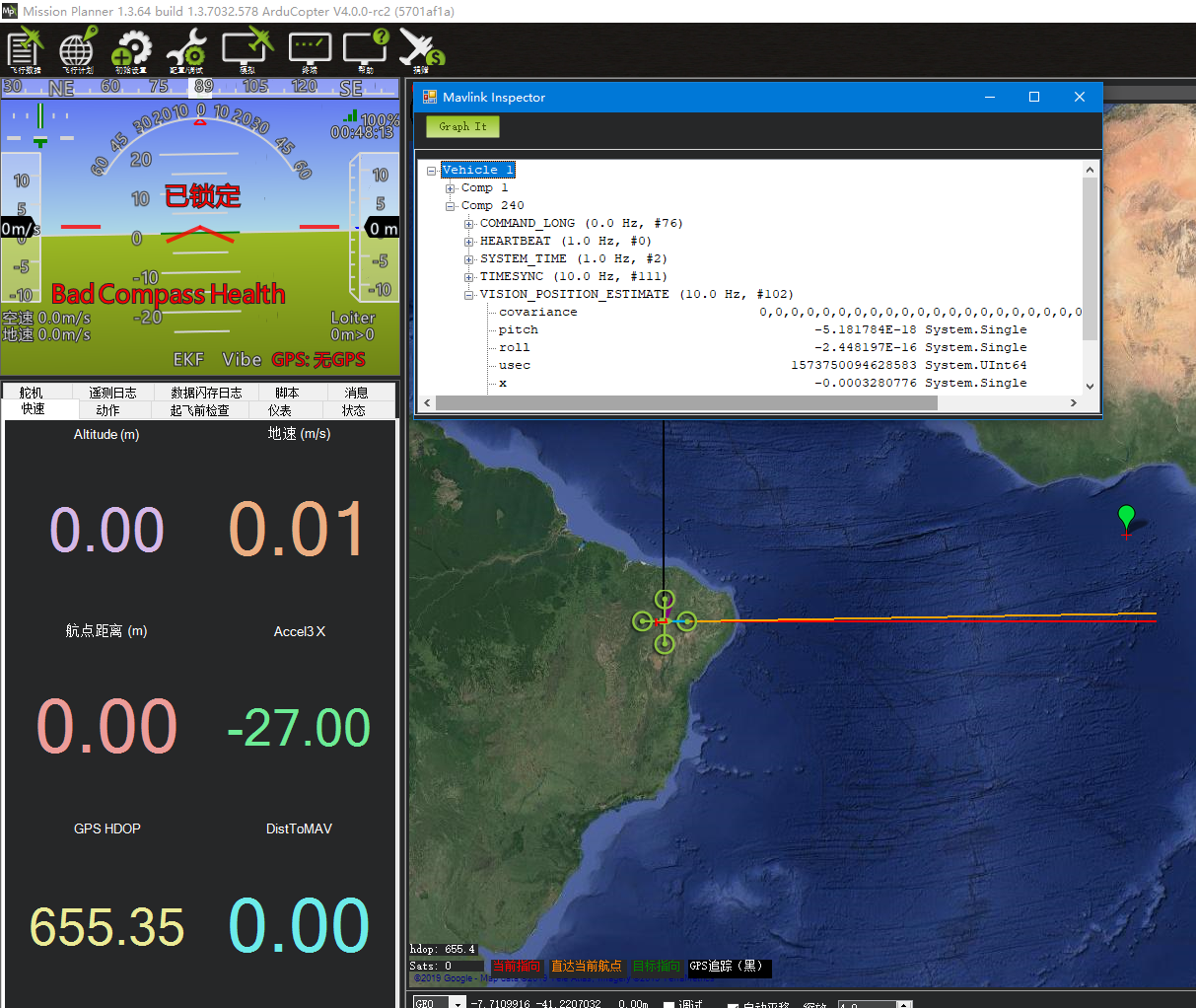Open the 终端 (Terminal) screen
Image resolution: width=1196 pixels, height=1008 pixels.
coord(309,49)
